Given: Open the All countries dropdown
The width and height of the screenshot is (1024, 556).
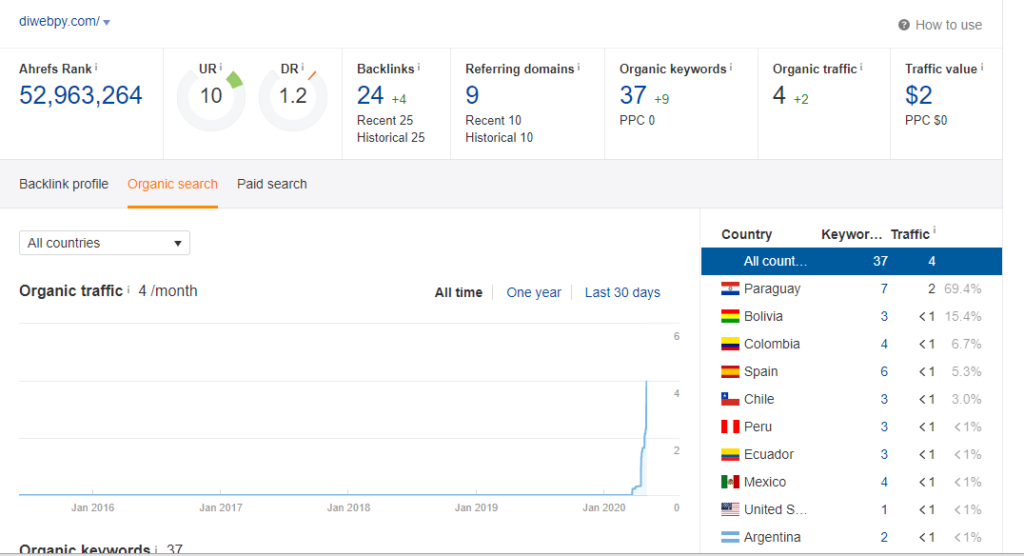Looking at the screenshot, I should (x=104, y=243).
